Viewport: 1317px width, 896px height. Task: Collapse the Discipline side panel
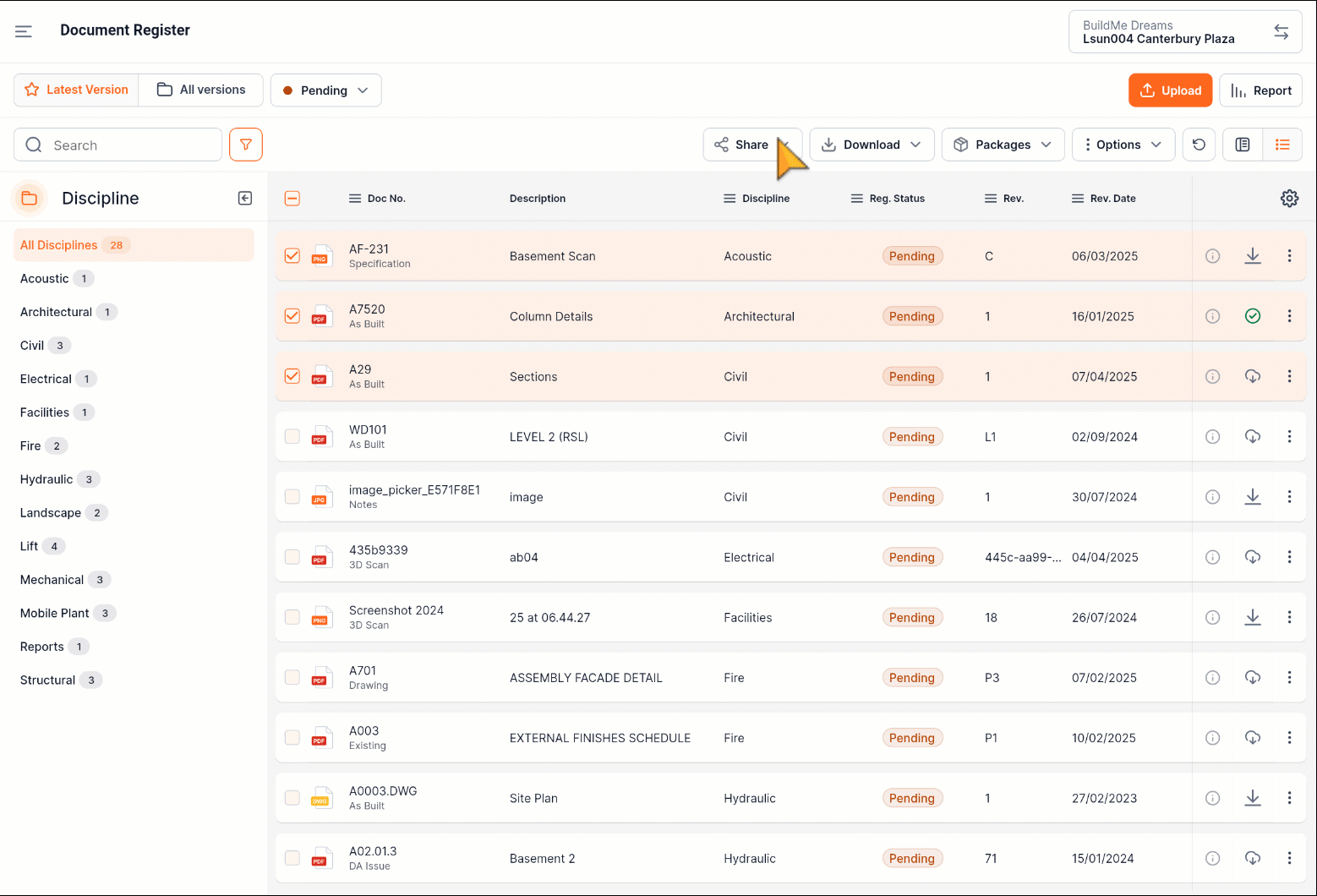click(x=245, y=199)
